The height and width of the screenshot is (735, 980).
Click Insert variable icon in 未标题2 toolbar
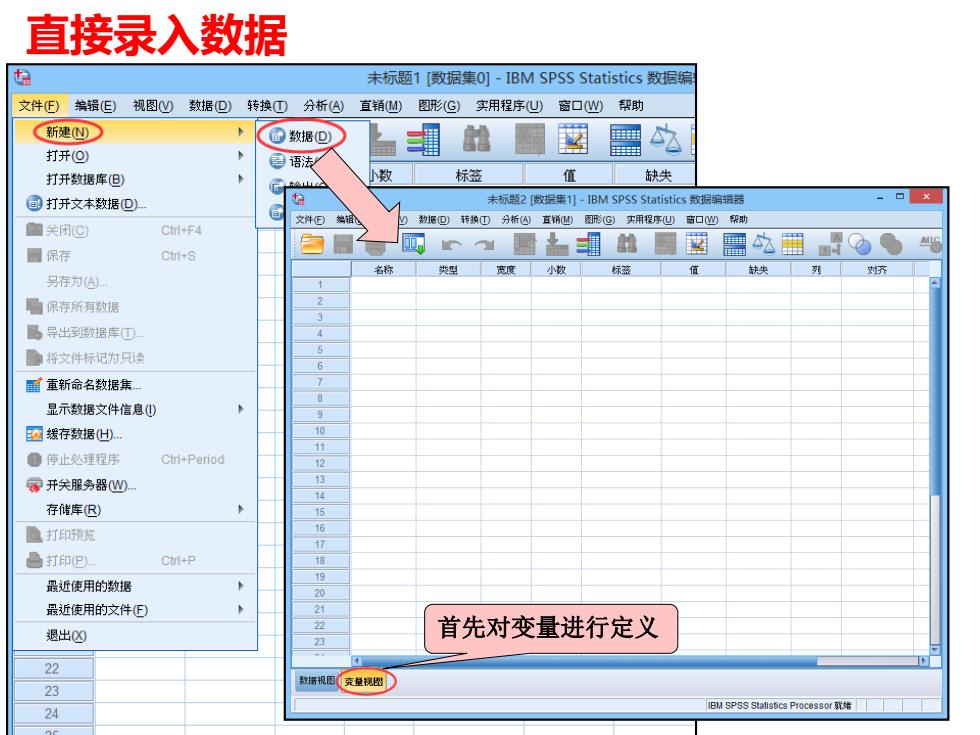coord(697,244)
